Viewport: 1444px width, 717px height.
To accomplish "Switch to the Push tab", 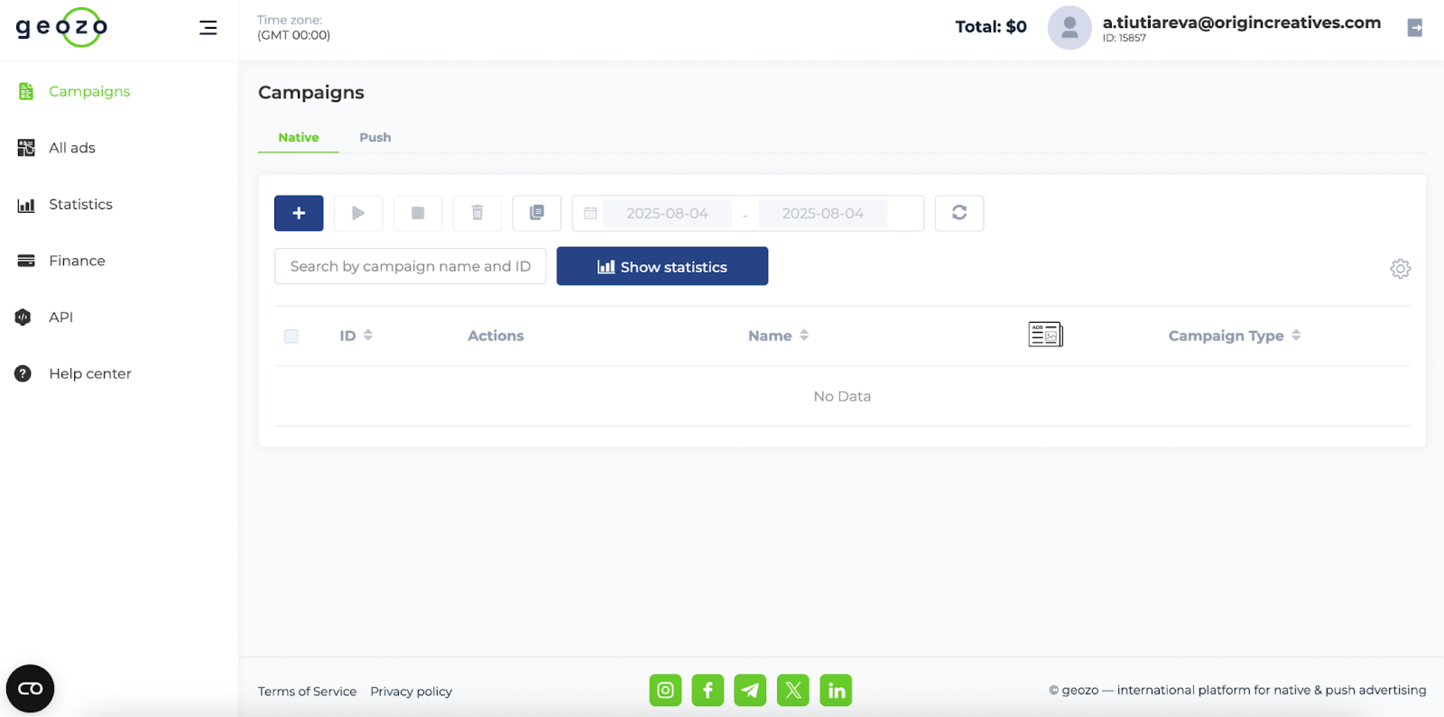I will 375,137.
